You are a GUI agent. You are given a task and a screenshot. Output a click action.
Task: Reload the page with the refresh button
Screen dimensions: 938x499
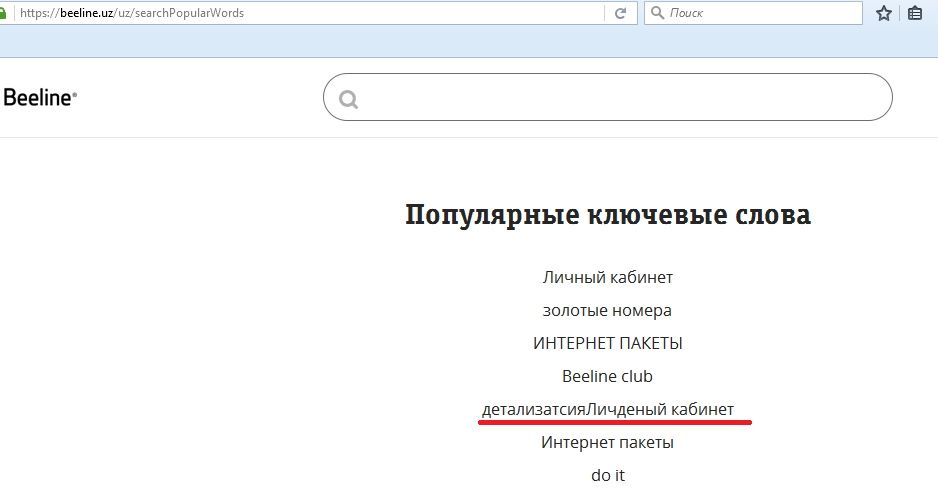pyautogui.click(x=620, y=14)
